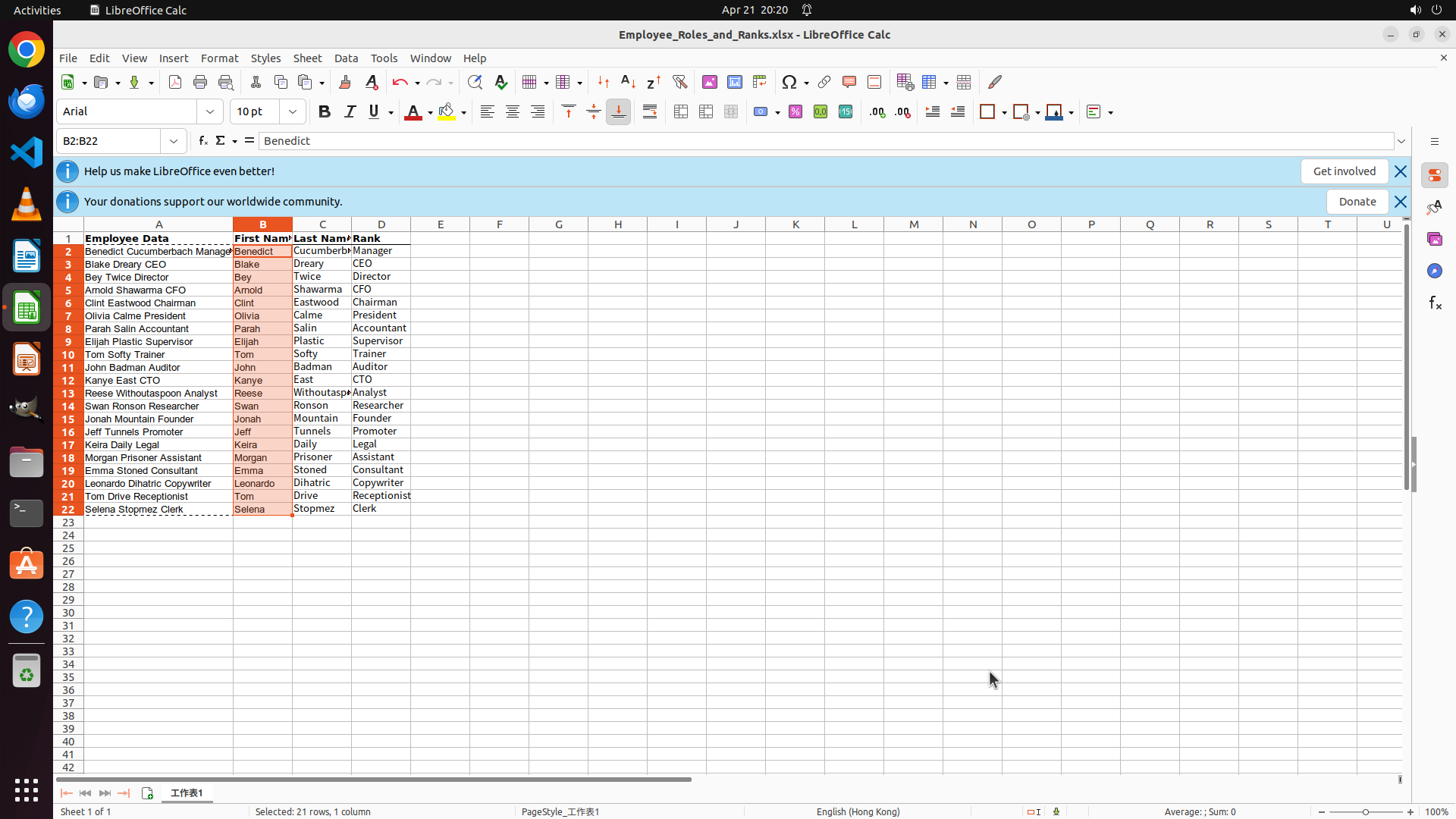Click the Sort Ascending icon
The height and width of the screenshot is (819, 1456).
[628, 82]
